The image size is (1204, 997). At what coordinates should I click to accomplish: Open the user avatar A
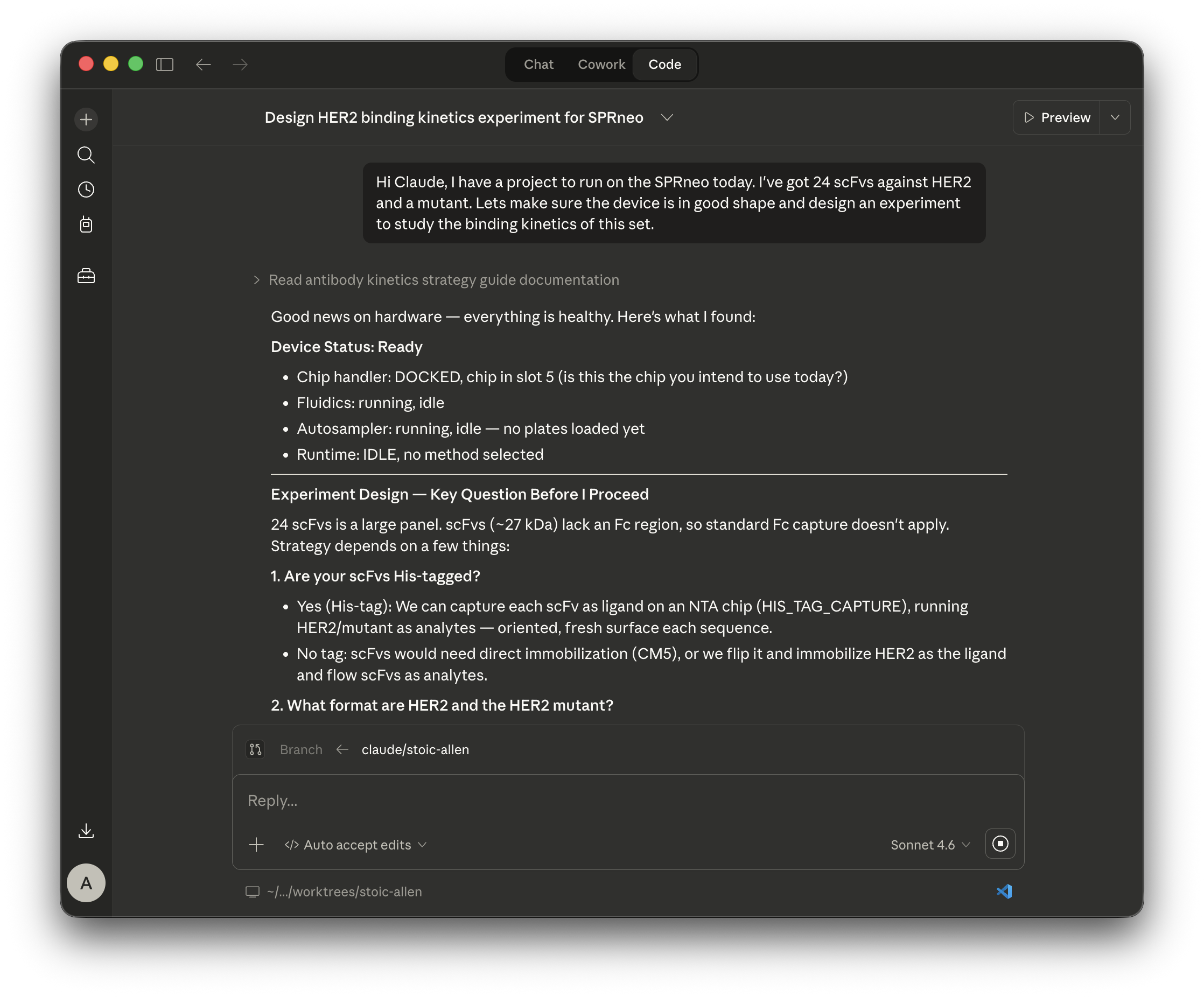(86, 883)
